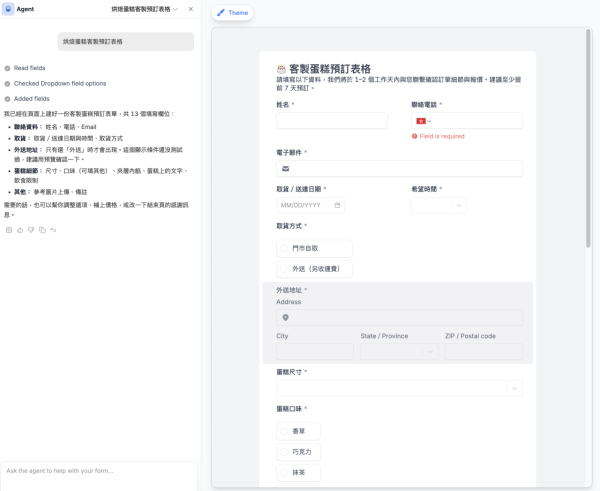600x491 pixels.
Task: Click the Added fields step checkmark icon
Action: (x=7, y=99)
